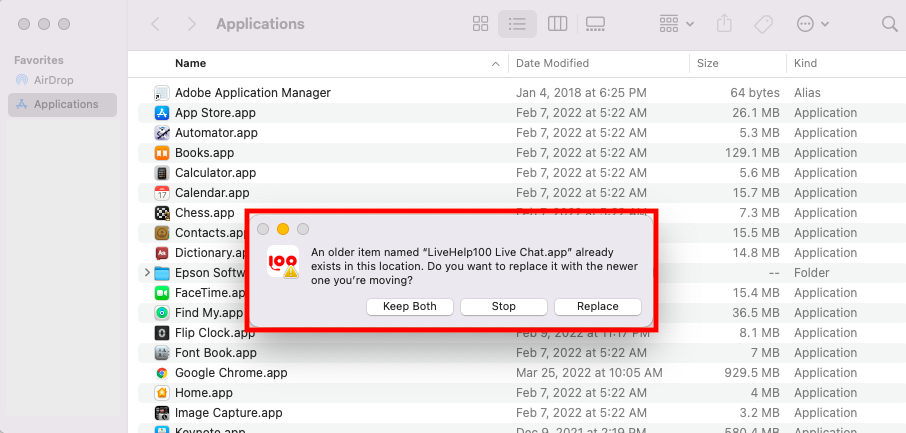Sort by the Date Modified column
Screen dimensions: 906x433
(552, 64)
